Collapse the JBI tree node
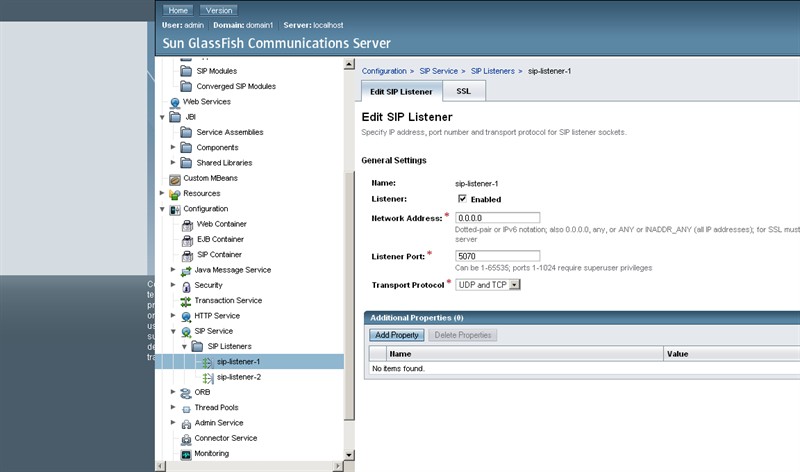This screenshot has width=800, height=472. [162, 117]
